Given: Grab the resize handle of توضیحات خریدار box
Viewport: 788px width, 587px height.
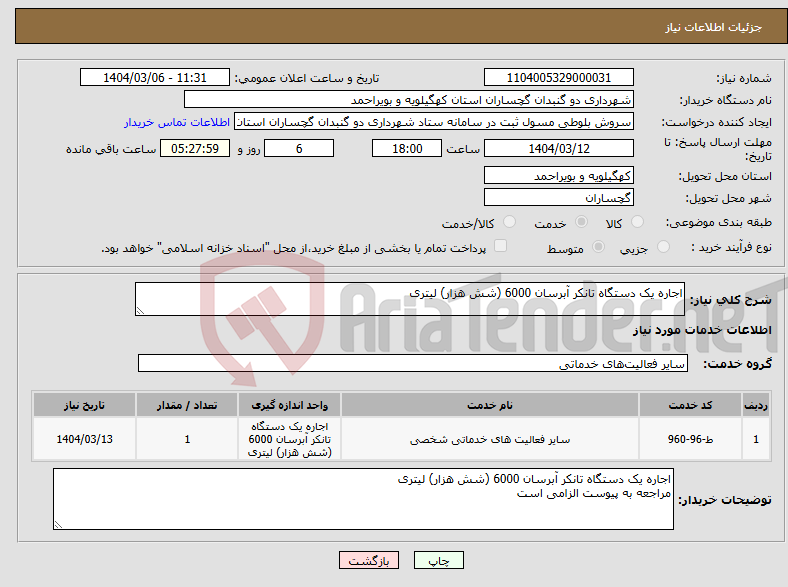Looking at the screenshot, I should (x=58, y=525).
